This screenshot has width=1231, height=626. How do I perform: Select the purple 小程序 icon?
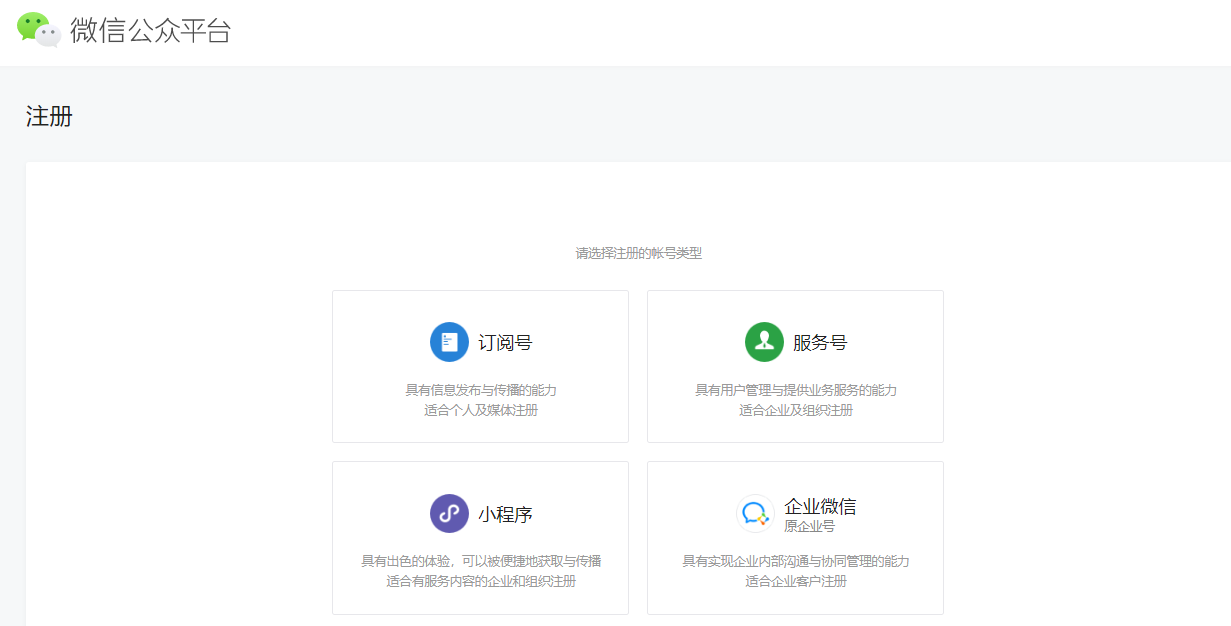[x=449, y=514]
